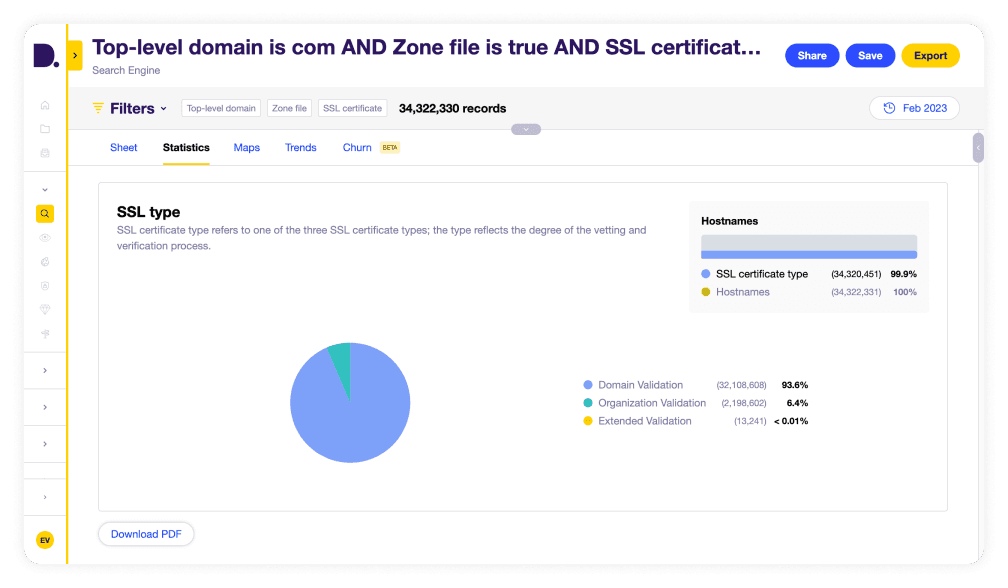Open the EV user avatar
The width and height of the screenshot is (1008, 588).
click(x=45, y=540)
